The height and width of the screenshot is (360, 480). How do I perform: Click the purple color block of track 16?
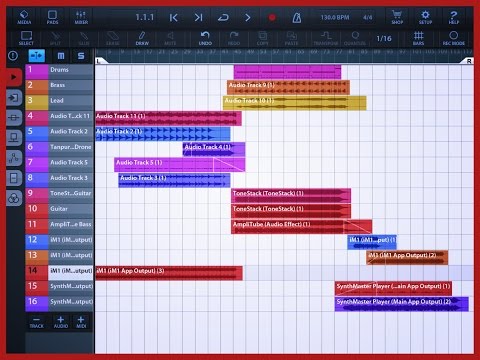[37, 303]
